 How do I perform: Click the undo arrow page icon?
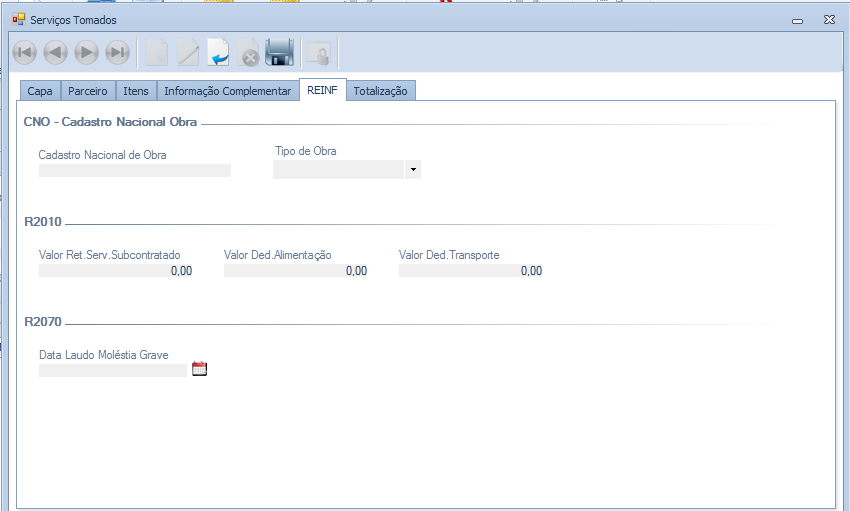pyautogui.click(x=218, y=53)
